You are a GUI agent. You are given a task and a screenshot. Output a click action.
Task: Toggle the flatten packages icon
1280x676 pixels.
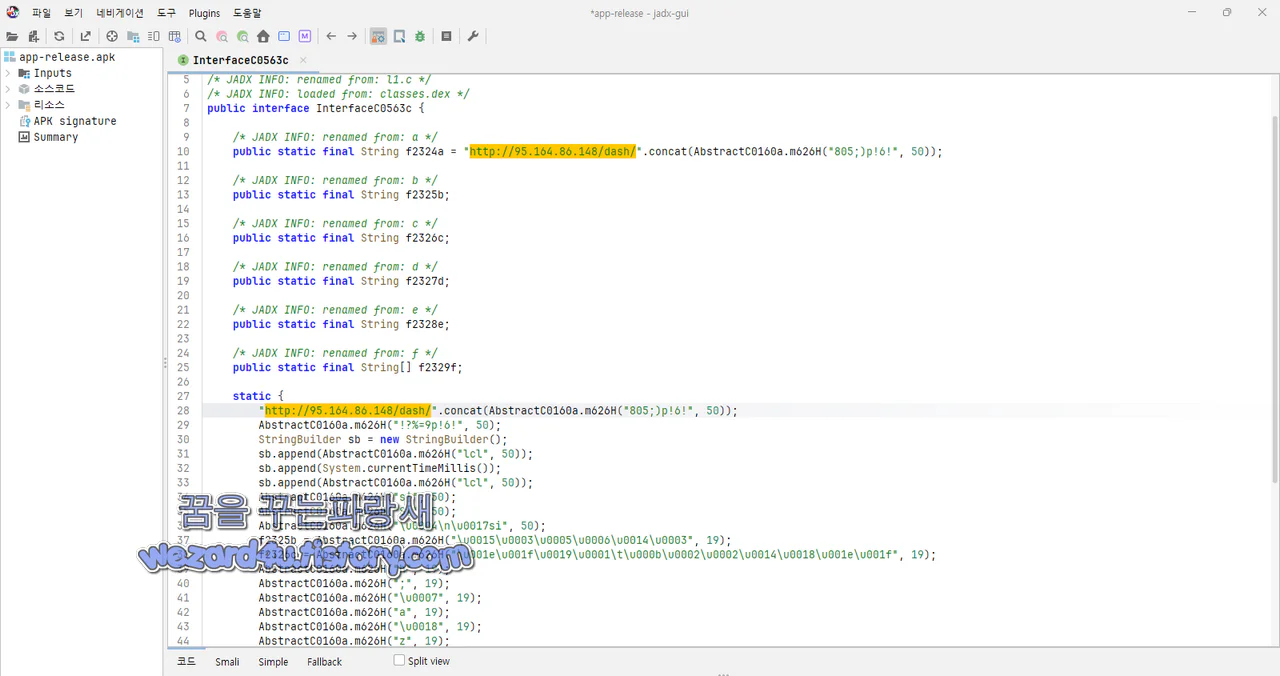click(133, 36)
